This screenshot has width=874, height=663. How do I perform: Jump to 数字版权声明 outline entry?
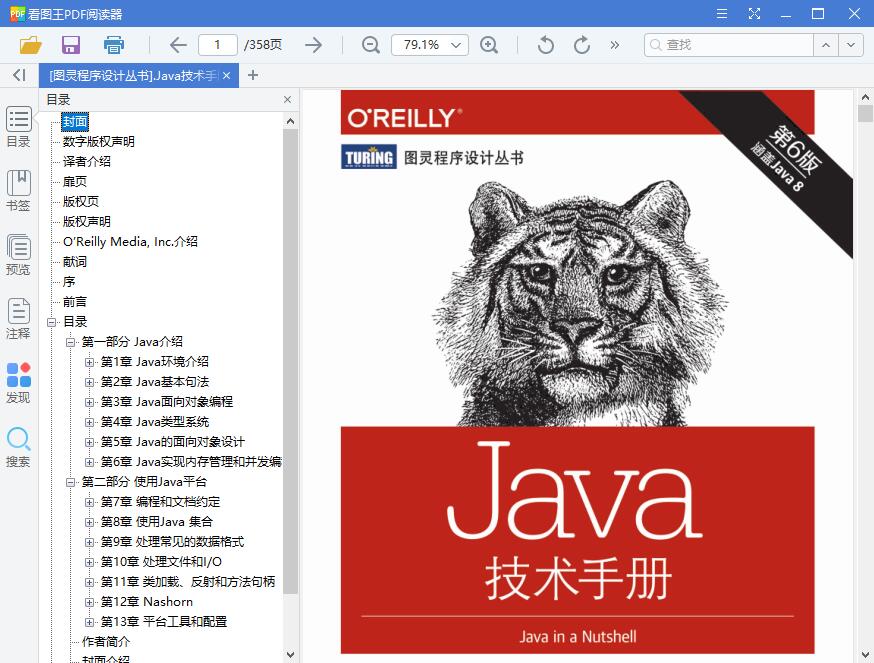99,142
